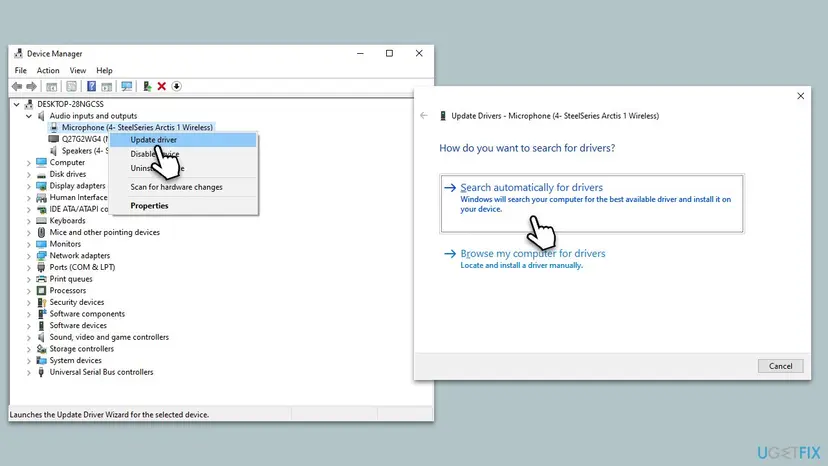828x466 pixels.
Task: Click Search automatically for drivers
Action: [591, 203]
